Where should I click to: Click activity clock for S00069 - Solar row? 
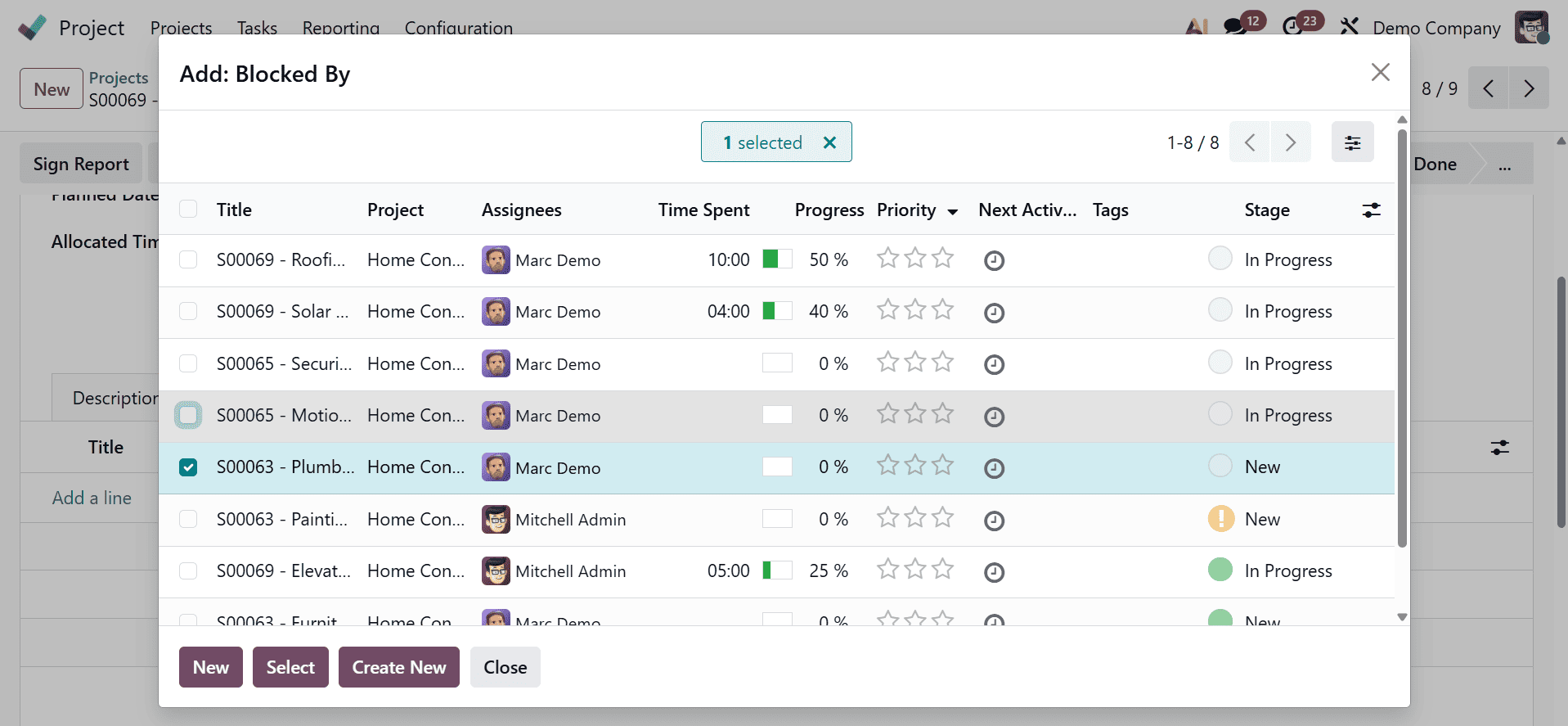(994, 313)
